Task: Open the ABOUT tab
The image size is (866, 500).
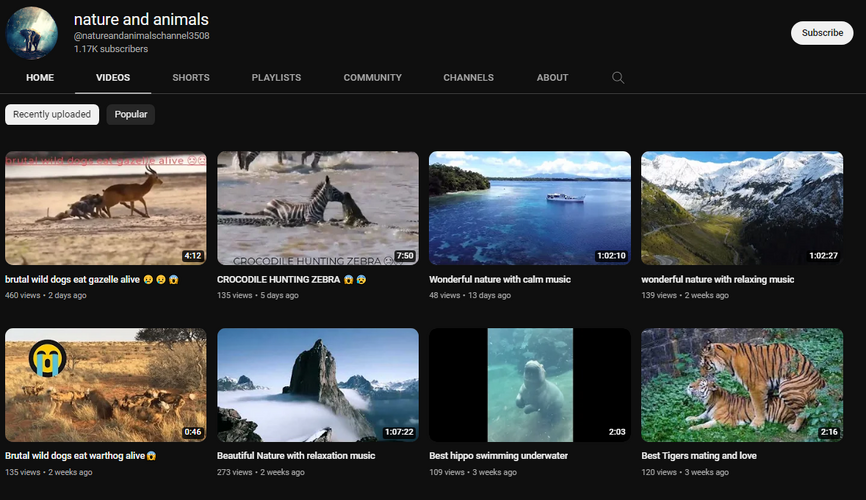Action: (x=552, y=78)
